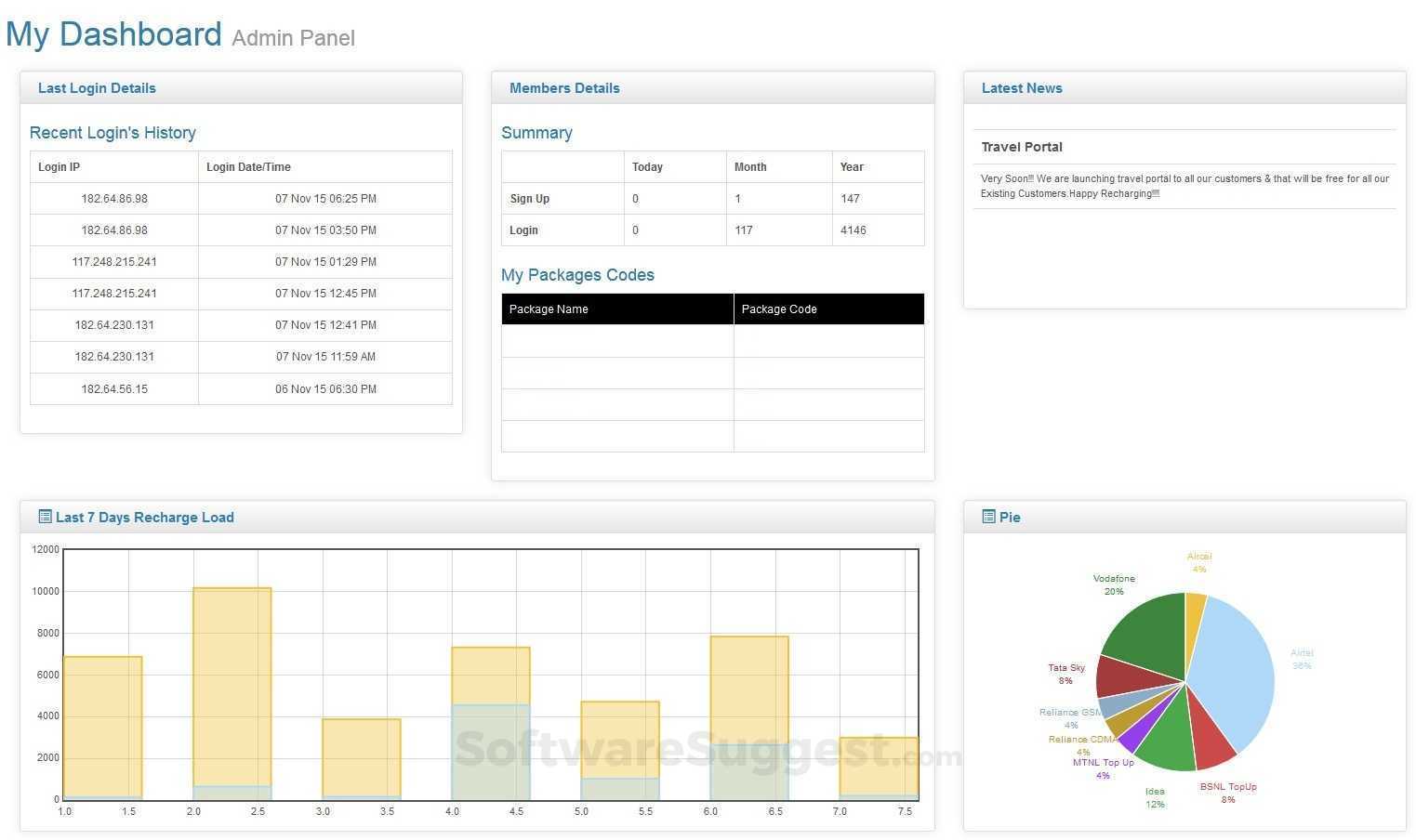Click the list icon beside Last 7 Days Recharge Load
1416x840 pixels.
45,517
